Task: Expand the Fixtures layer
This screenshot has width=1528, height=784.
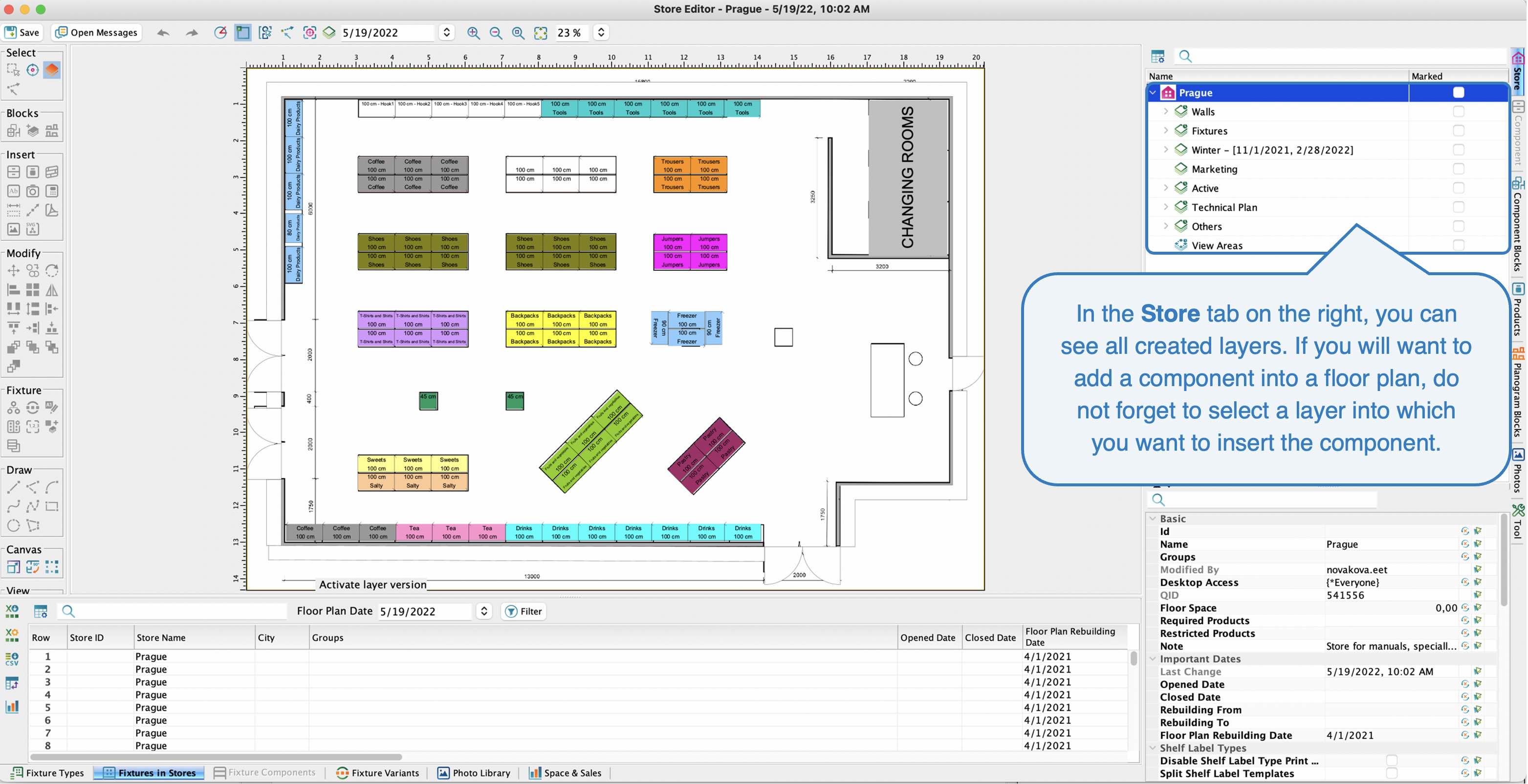Action: pyautogui.click(x=1166, y=131)
